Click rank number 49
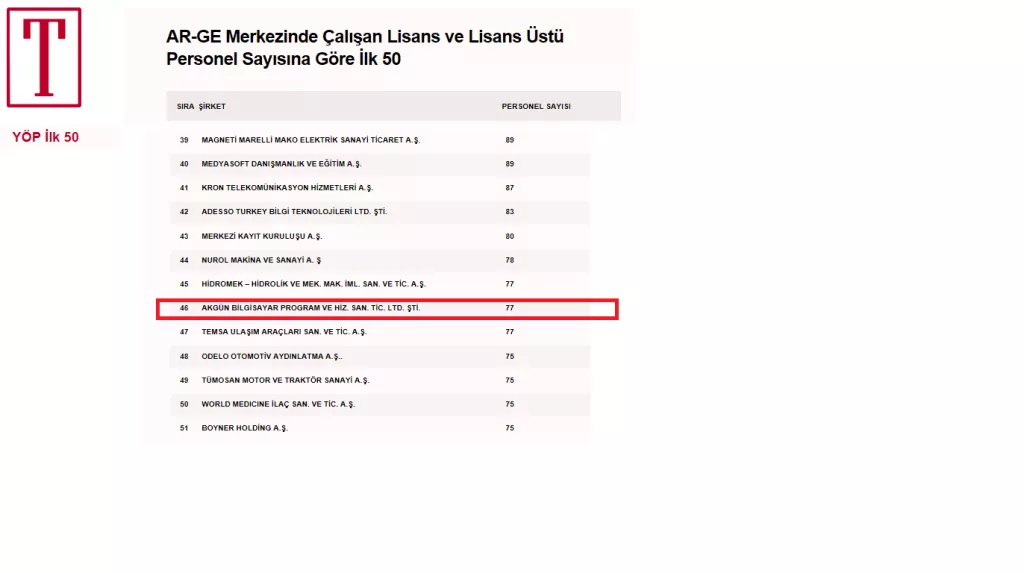The image size is (1024, 573). (x=184, y=380)
